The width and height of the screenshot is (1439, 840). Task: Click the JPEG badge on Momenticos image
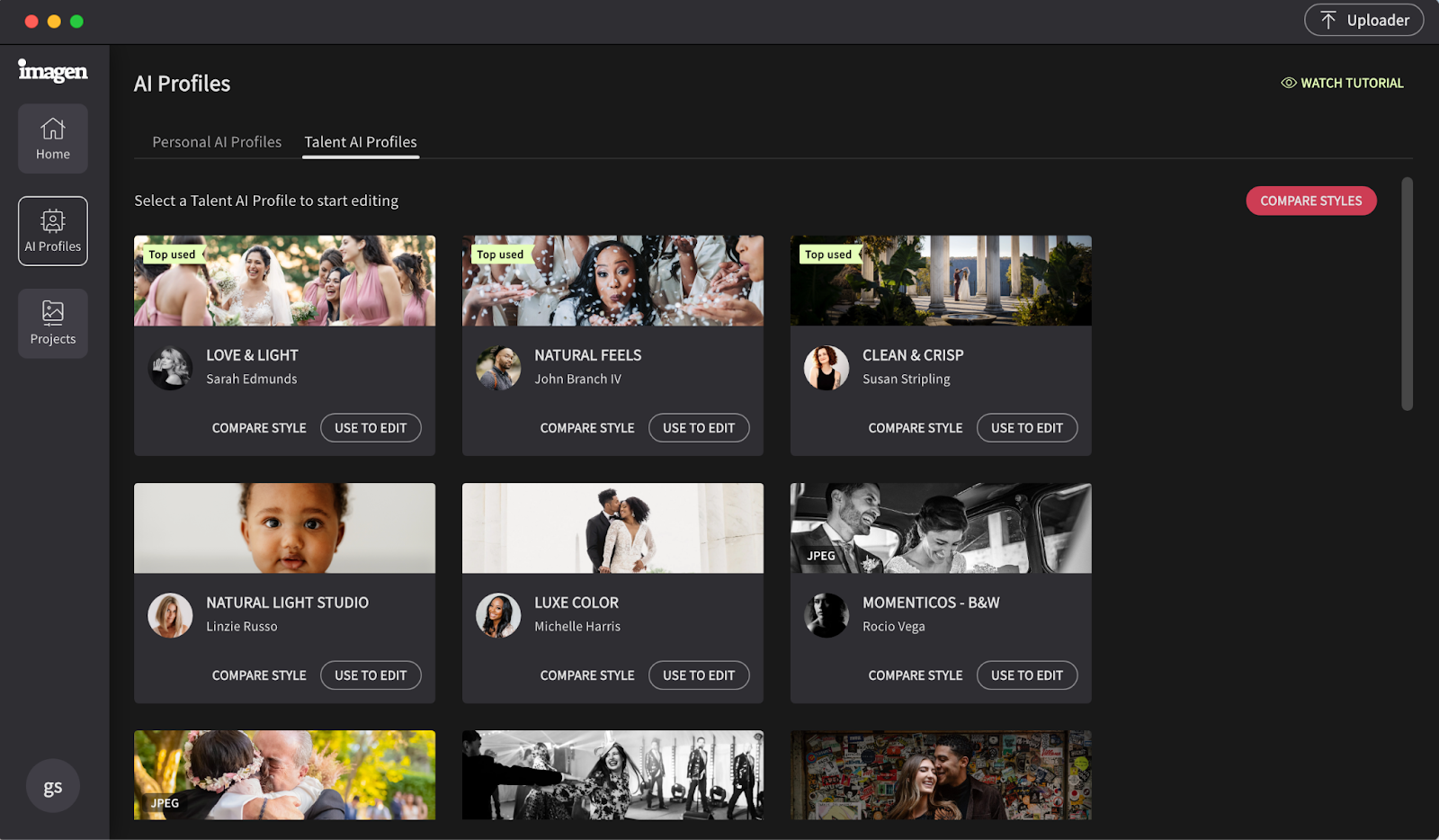pyautogui.click(x=821, y=556)
